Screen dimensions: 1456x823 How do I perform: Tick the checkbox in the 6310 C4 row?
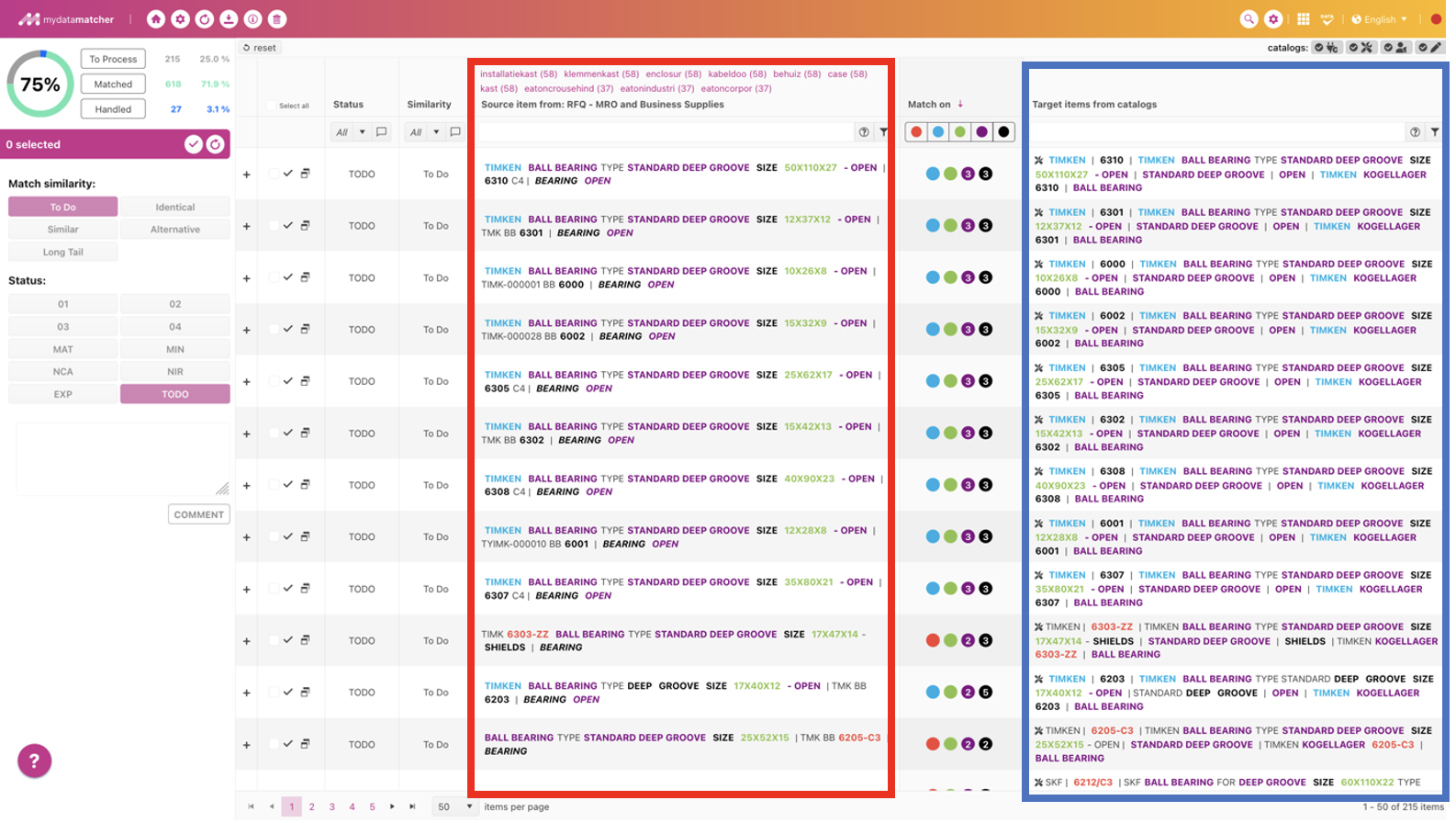[x=274, y=174]
